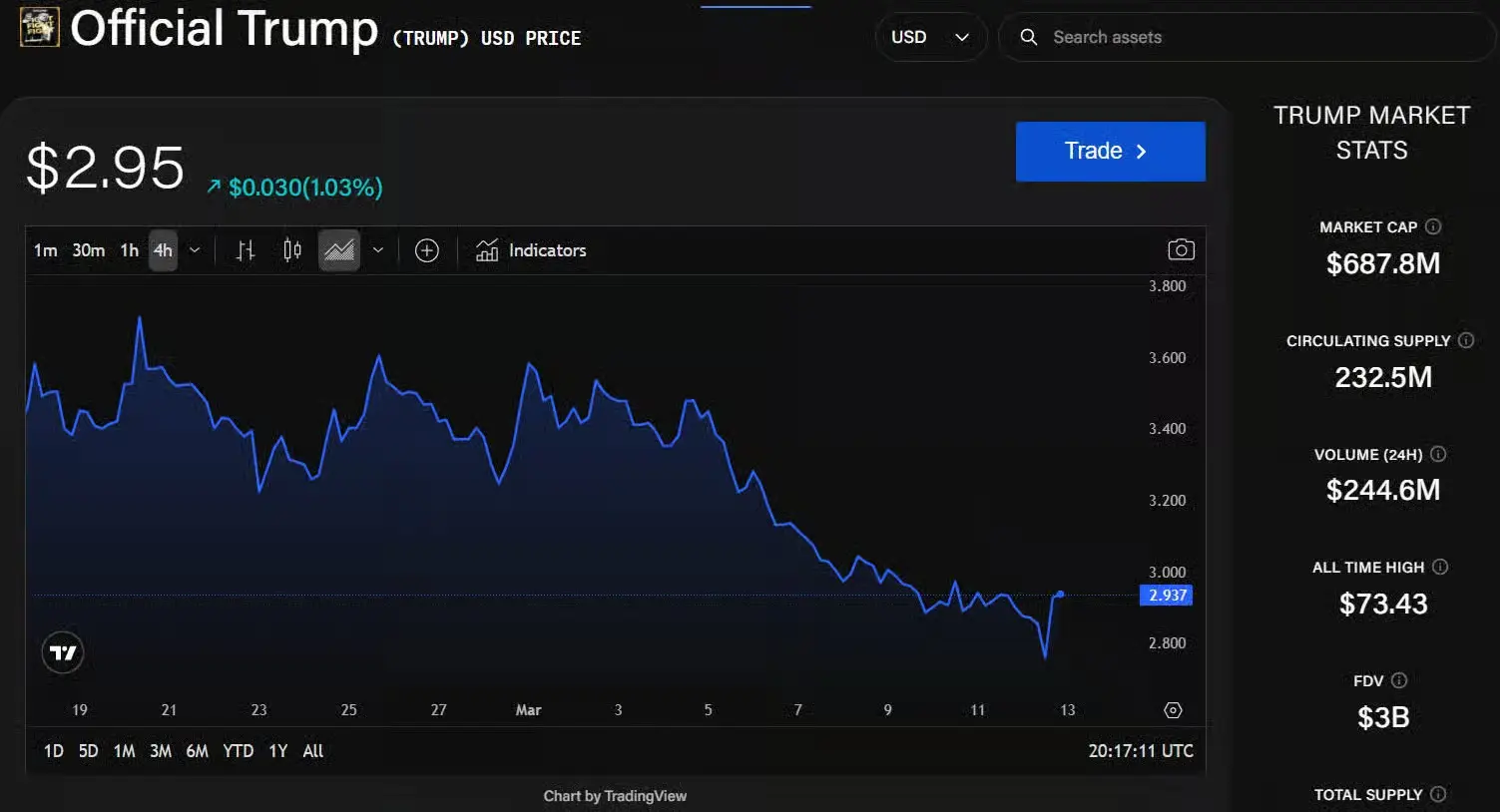
Task: Expand the time interval dropdown arrow
Action: click(195, 250)
